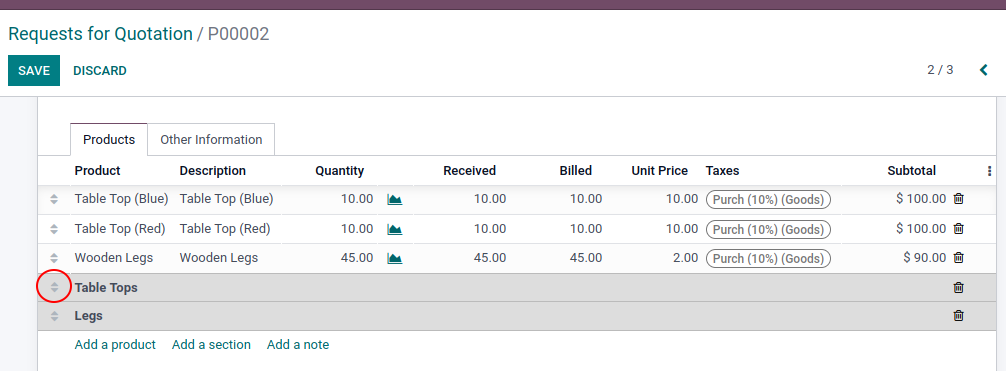
Task: Delete the Legs section
Action: pyautogui.click(x=959, y=316)
